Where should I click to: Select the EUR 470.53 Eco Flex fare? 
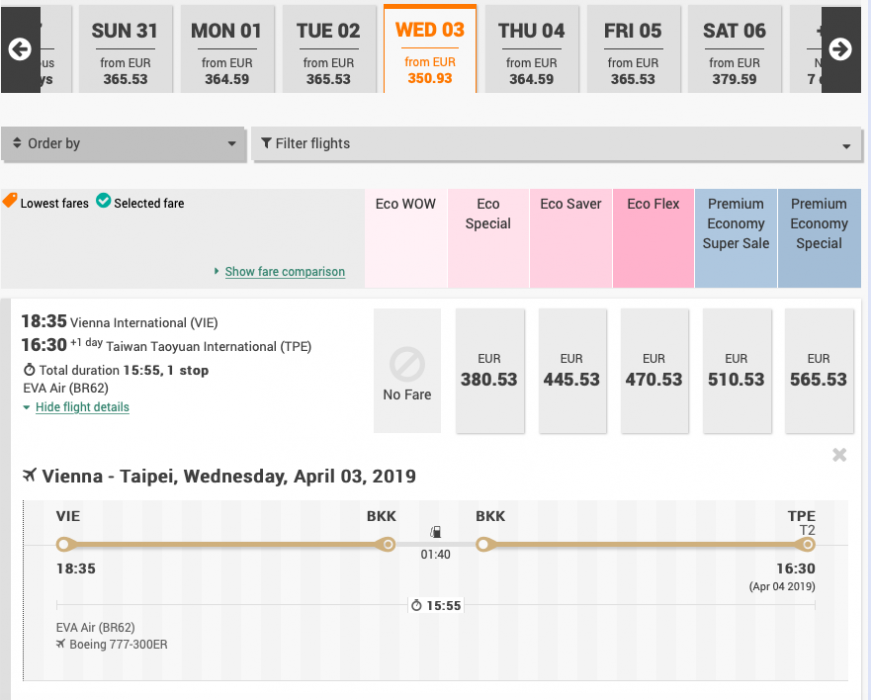pos(653,370)
